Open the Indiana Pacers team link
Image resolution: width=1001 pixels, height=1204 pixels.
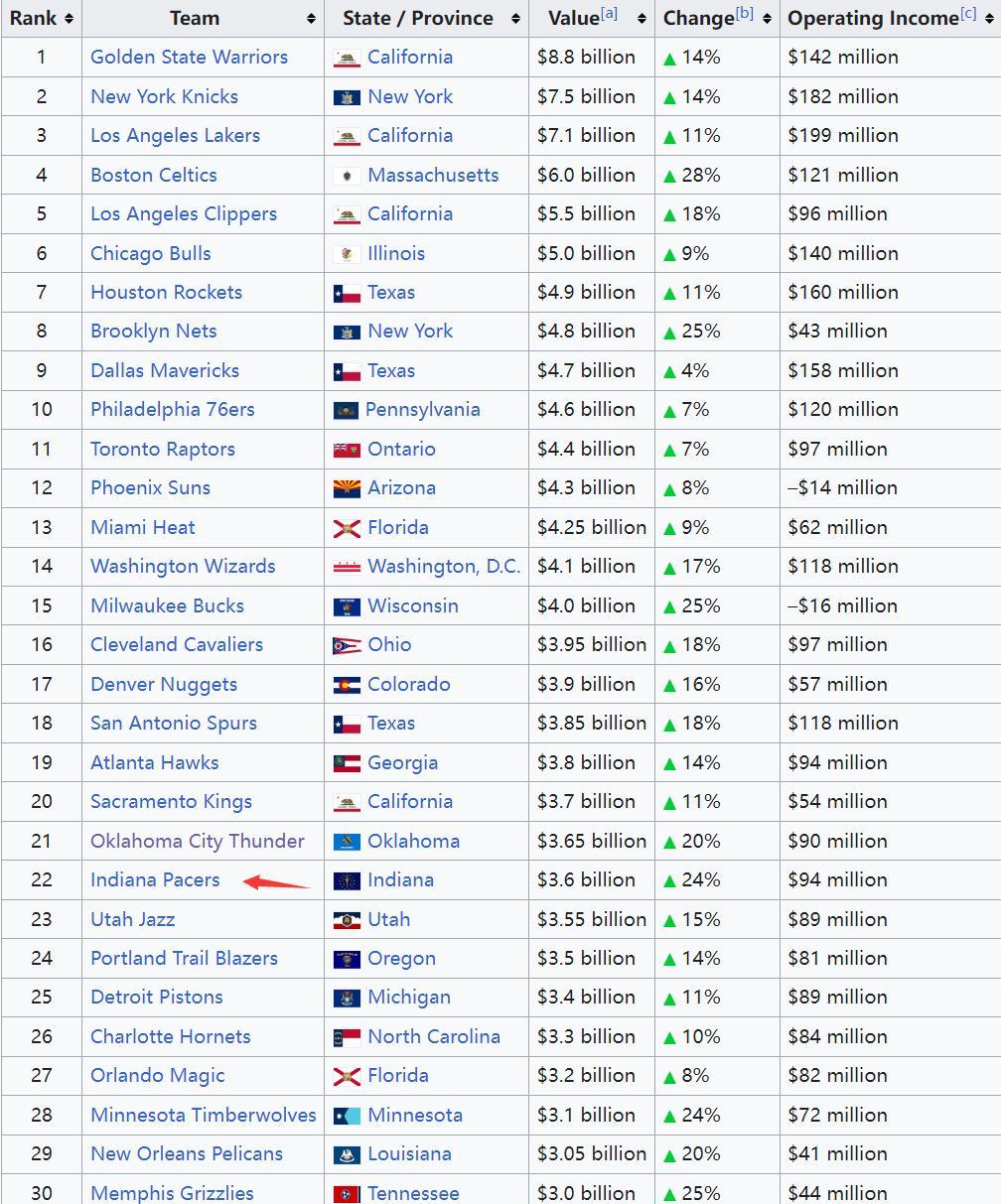[155, 880]
